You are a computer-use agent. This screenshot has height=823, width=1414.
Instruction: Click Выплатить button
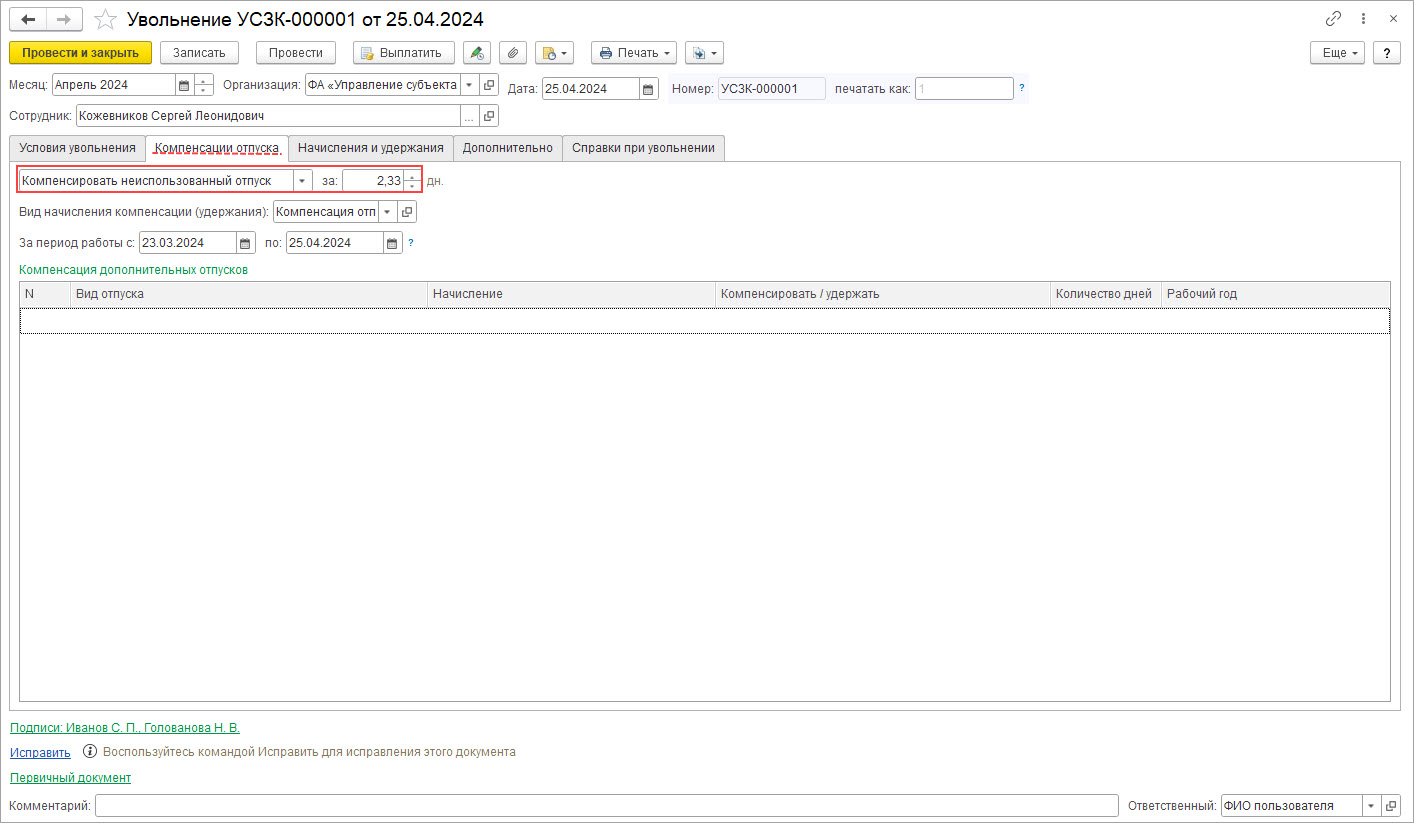(x=404, y=53)
